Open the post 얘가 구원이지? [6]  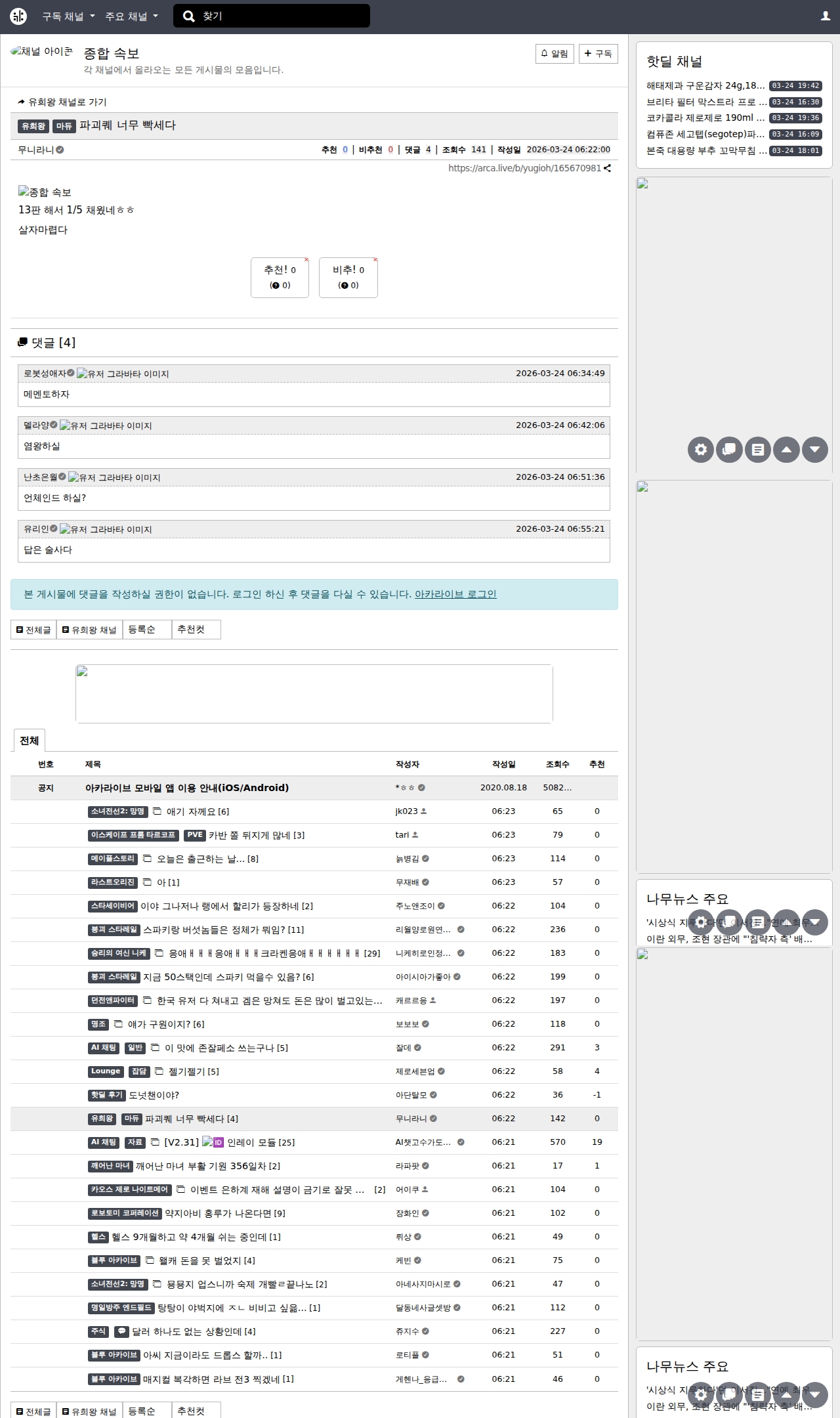tap(166, 1024)
